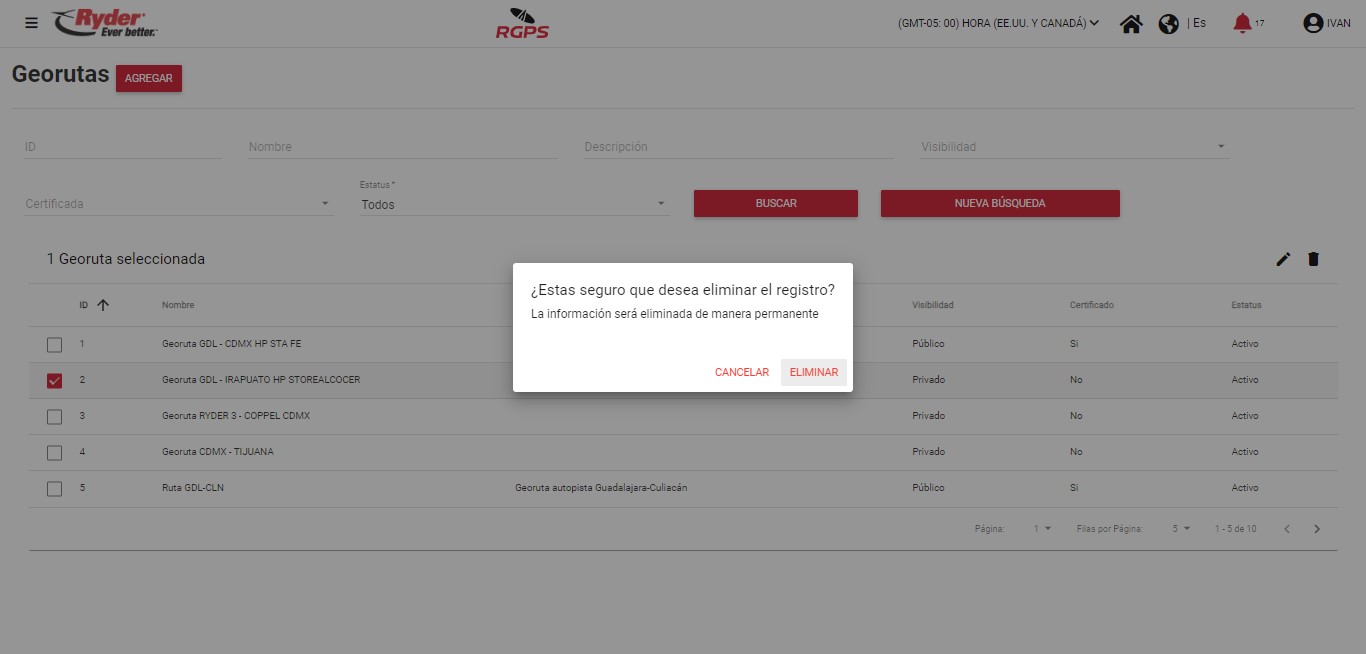
Task: Click the pencil edit icon
Action: (1283, 259)
